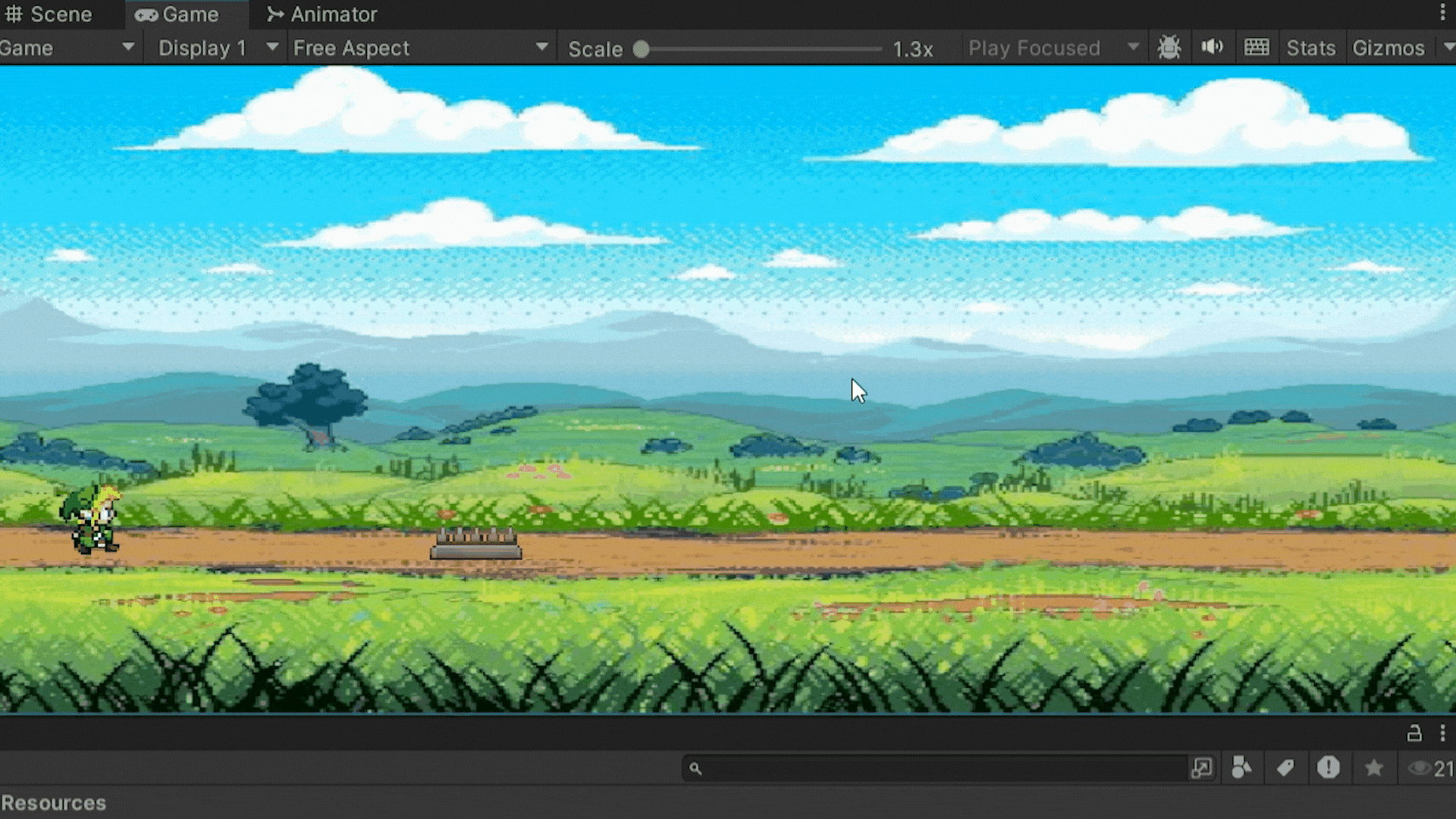Screen dimensions: 1456x819
Task: Expand the Display 1 dropdown
Action: 218,48
